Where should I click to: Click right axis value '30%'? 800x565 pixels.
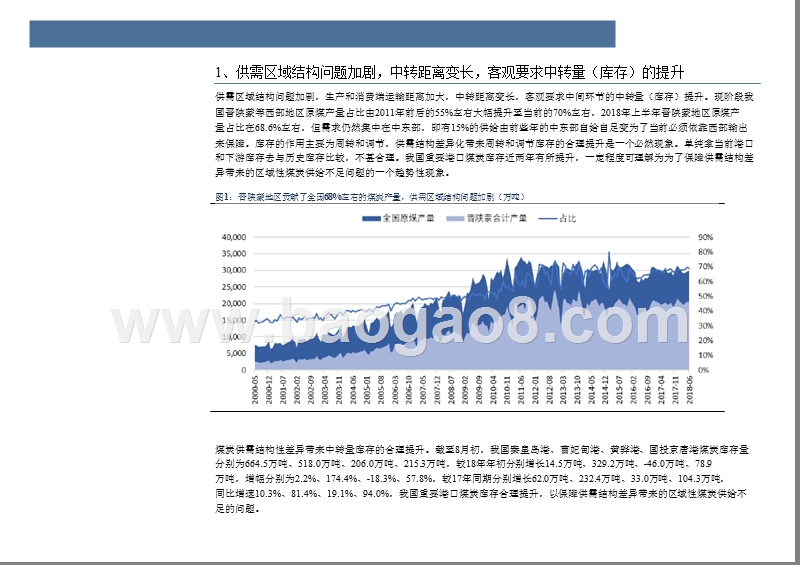[x=706, y=326]
